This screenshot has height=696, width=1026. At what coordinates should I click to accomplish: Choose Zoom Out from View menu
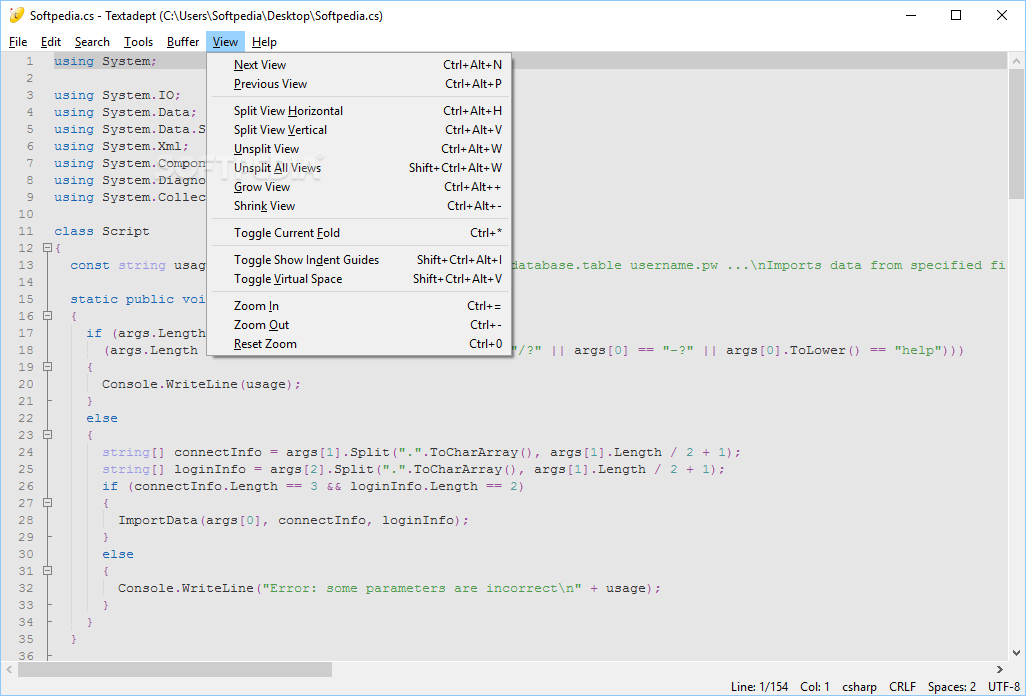click(x=359, y=324)
